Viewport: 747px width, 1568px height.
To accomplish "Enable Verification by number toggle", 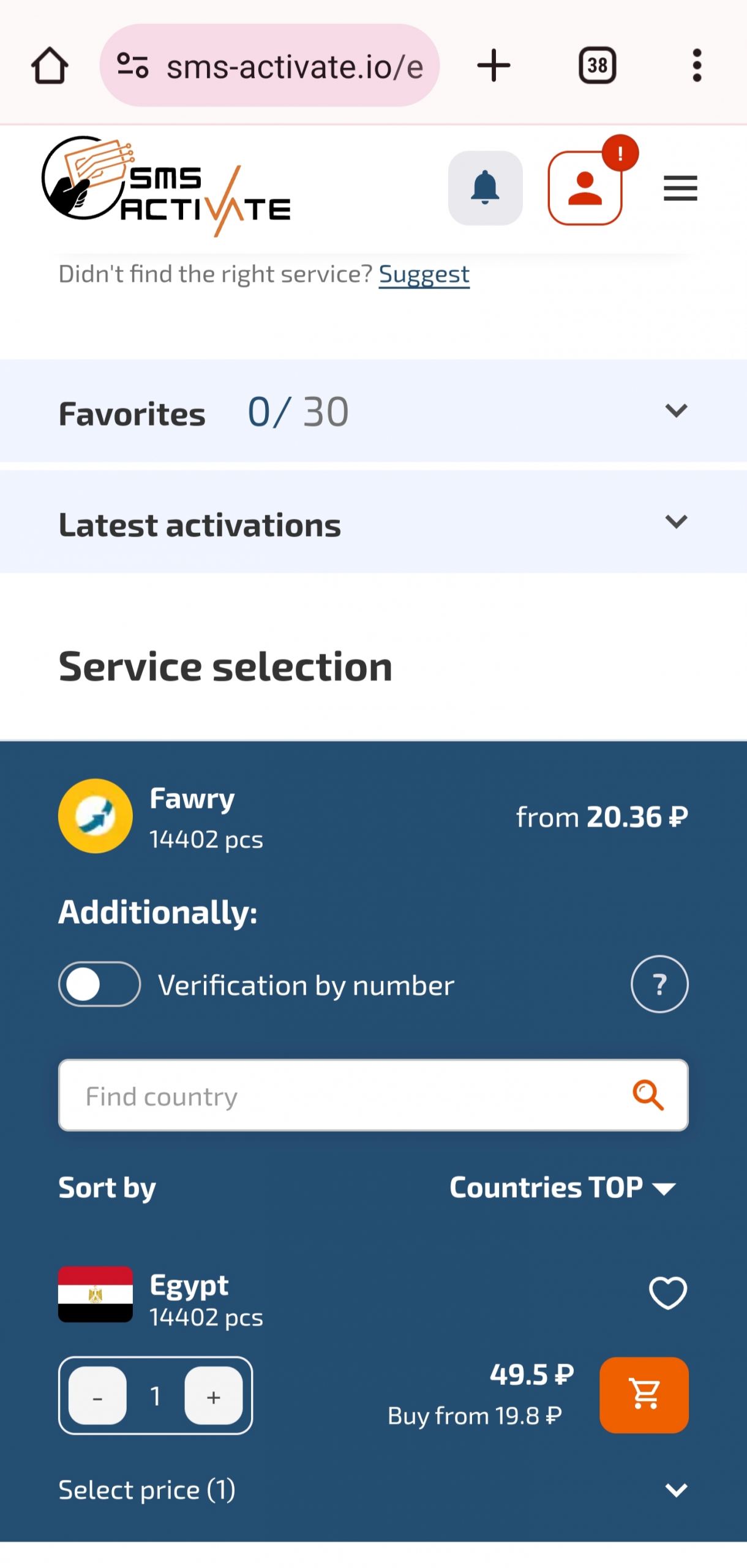I will coord(99,984).
